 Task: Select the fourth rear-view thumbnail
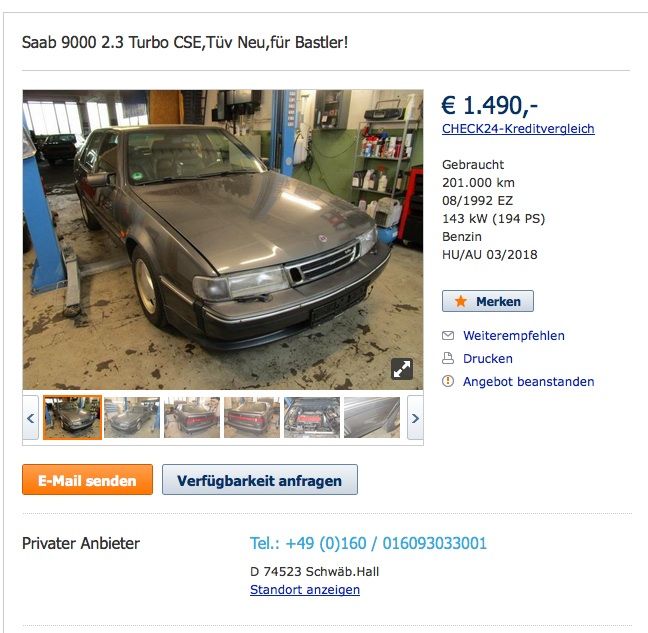coord(252,417)
